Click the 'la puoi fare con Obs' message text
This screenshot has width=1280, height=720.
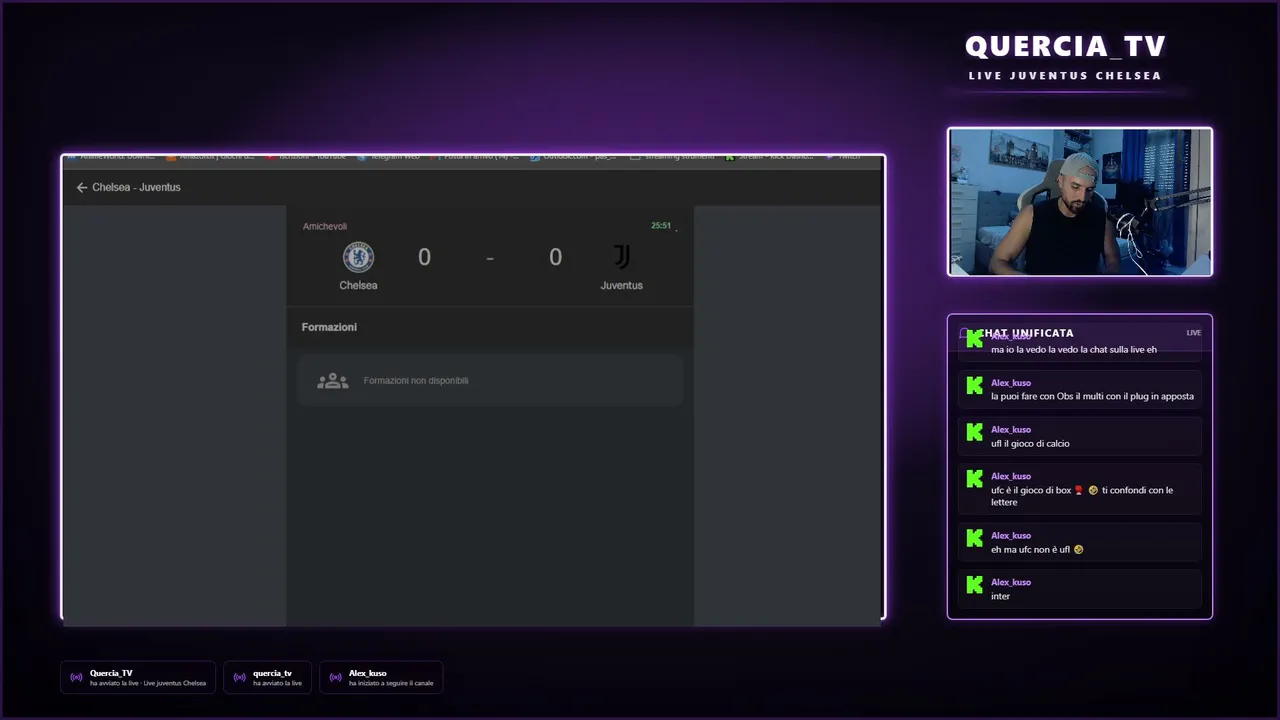tap(1092, 396)
